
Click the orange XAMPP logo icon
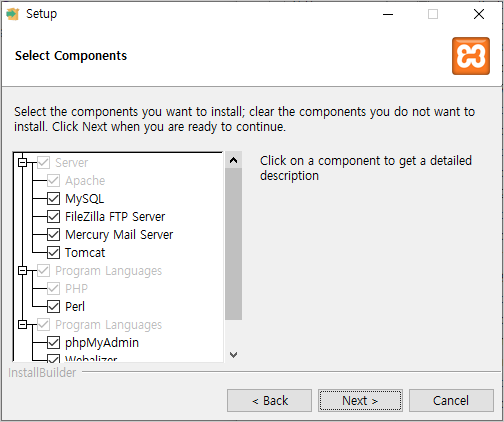pyautogui.click(x=471, y=56)
